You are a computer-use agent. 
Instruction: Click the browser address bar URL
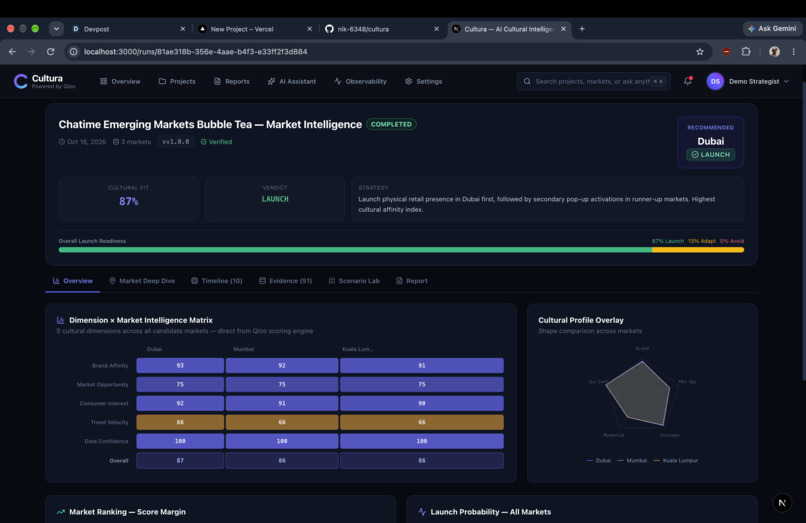coord(195,51)
